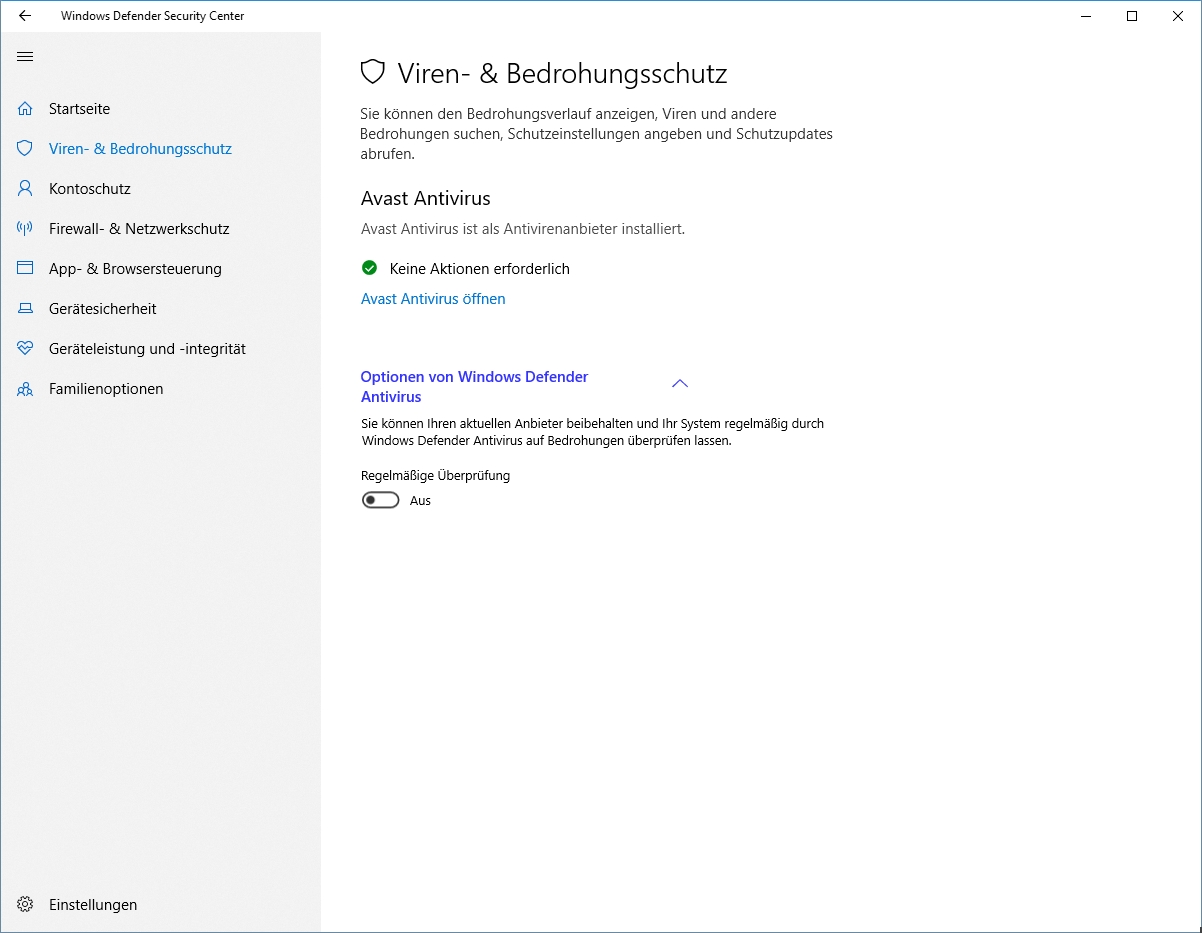Screen dimensions: 1202x933
Task: Click the green checkmark status icon
Action: (x=369, y=268)
